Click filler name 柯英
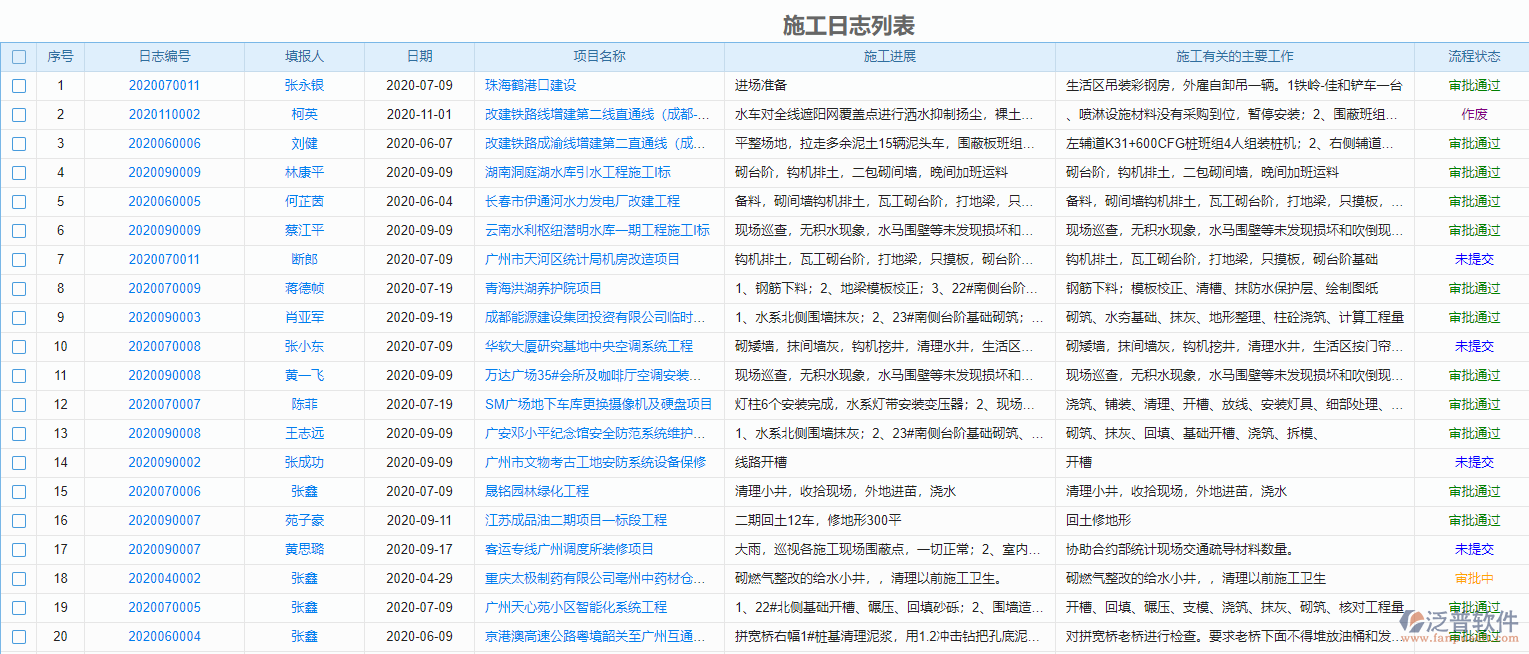Image resolution: width=1529 pixels, height=654 pixels. [304, 114]
